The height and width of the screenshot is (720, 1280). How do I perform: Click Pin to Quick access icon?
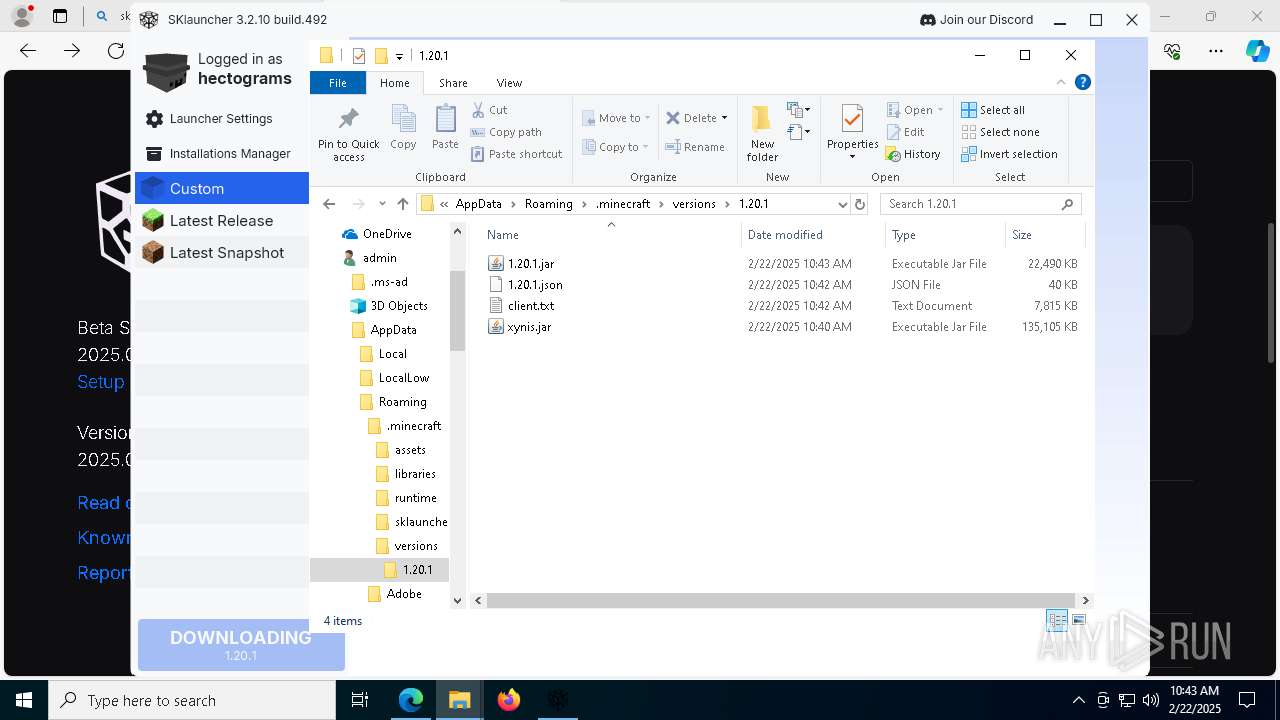(348, 133)
